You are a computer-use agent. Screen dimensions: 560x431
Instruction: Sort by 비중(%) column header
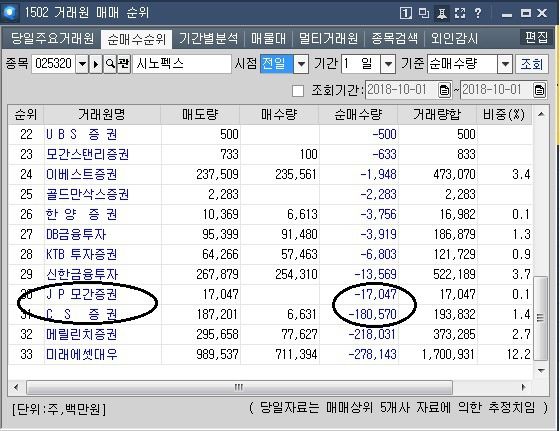(504, 115)
